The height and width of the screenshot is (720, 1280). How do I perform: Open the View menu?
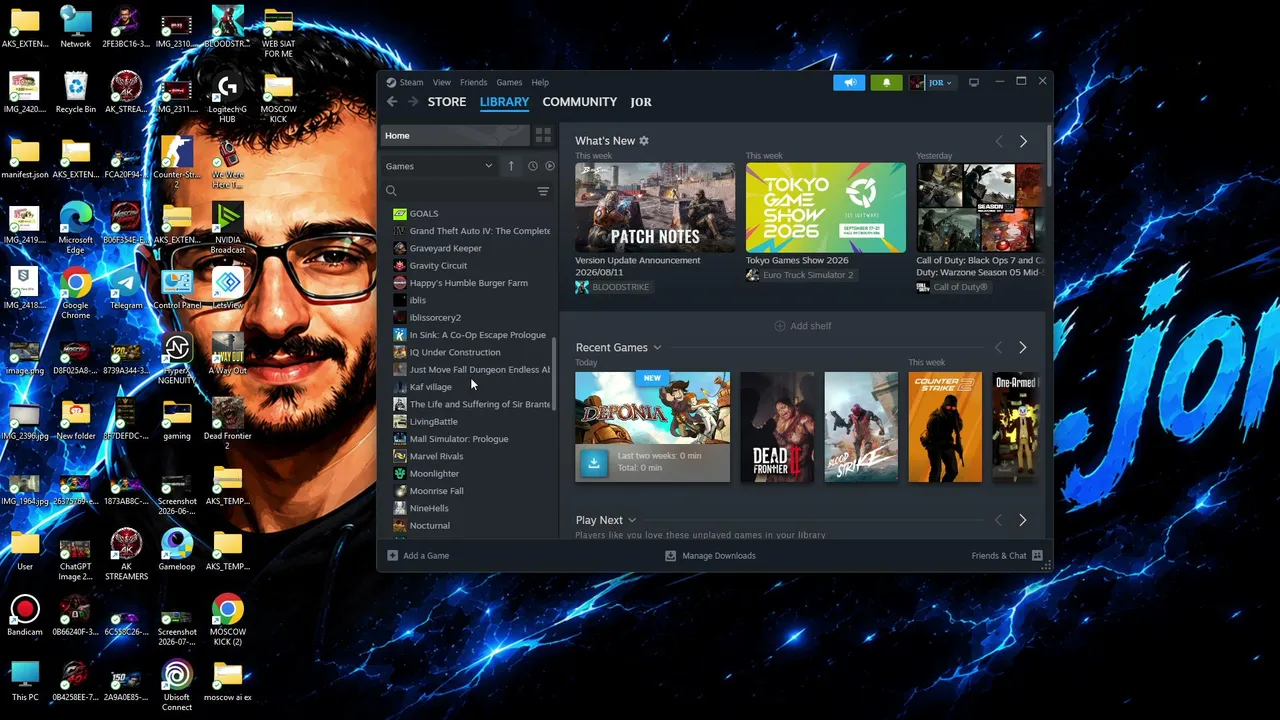click(x=442, y=83)
